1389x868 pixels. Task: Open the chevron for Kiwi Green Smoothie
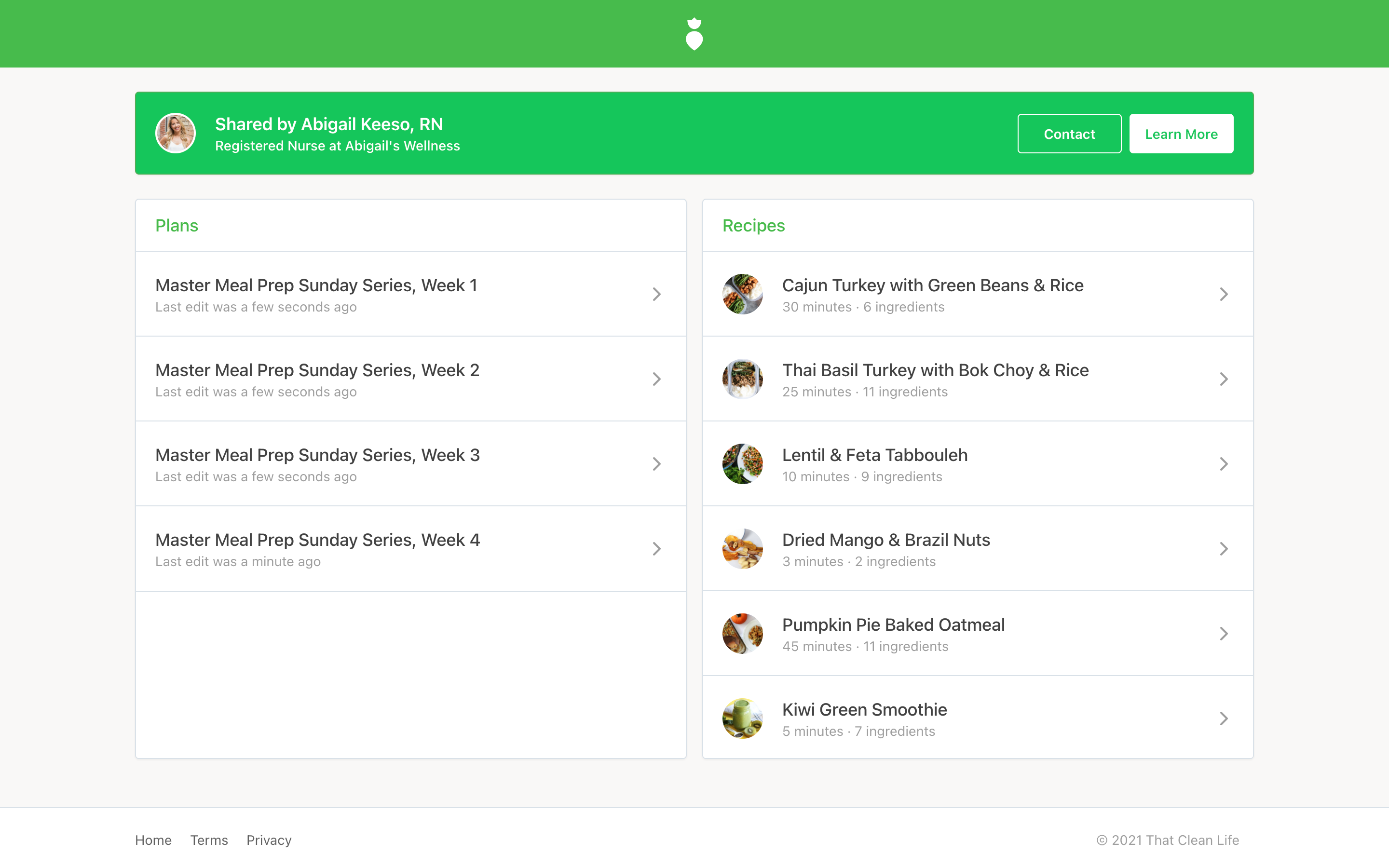(1224, 718)
